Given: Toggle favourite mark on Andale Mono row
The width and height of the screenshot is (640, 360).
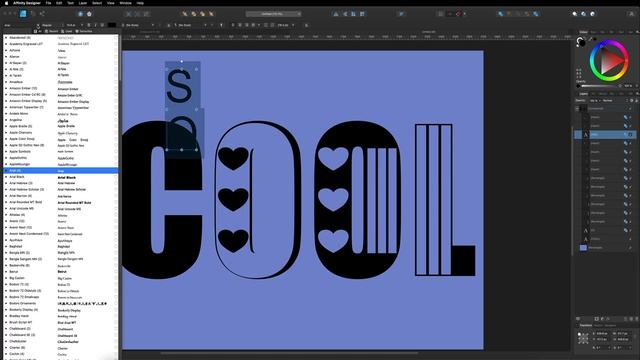Looking at the screenshot, I should click(116, 113).
